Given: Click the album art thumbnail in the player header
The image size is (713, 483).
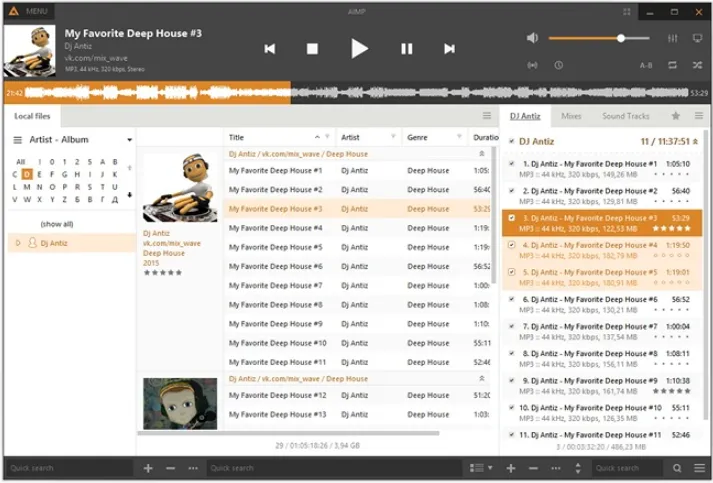Looking at the screenshot, I should (30, 50).
